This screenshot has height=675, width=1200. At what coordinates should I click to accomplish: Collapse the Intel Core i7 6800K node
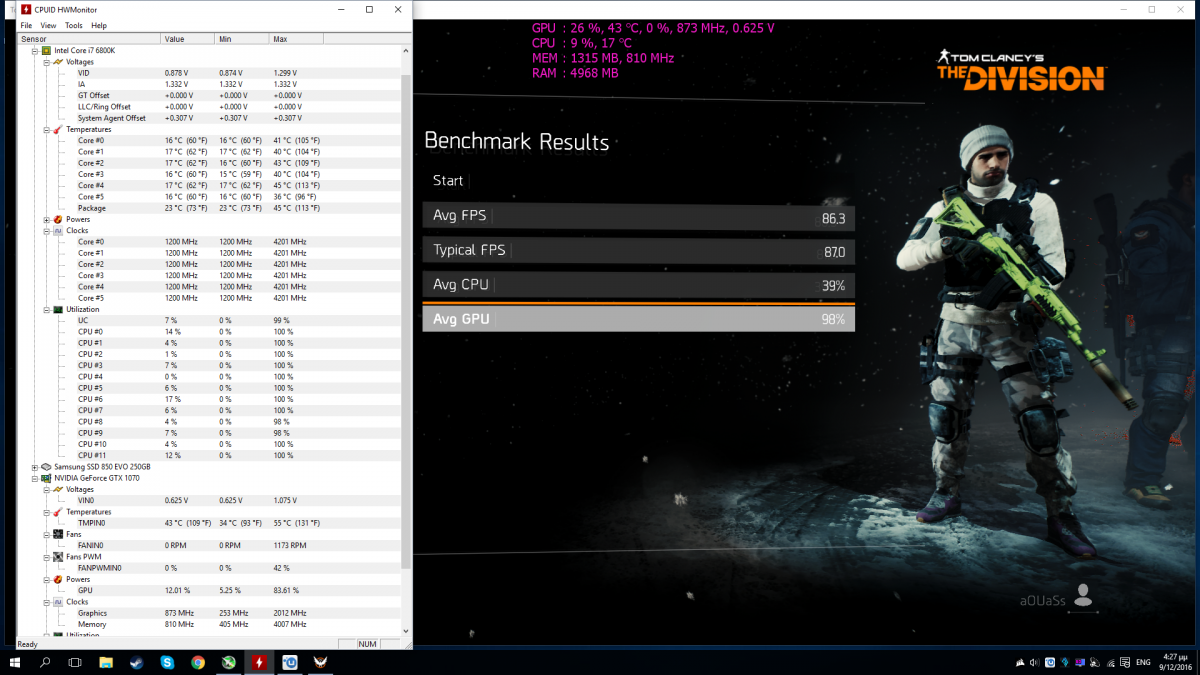35,50
